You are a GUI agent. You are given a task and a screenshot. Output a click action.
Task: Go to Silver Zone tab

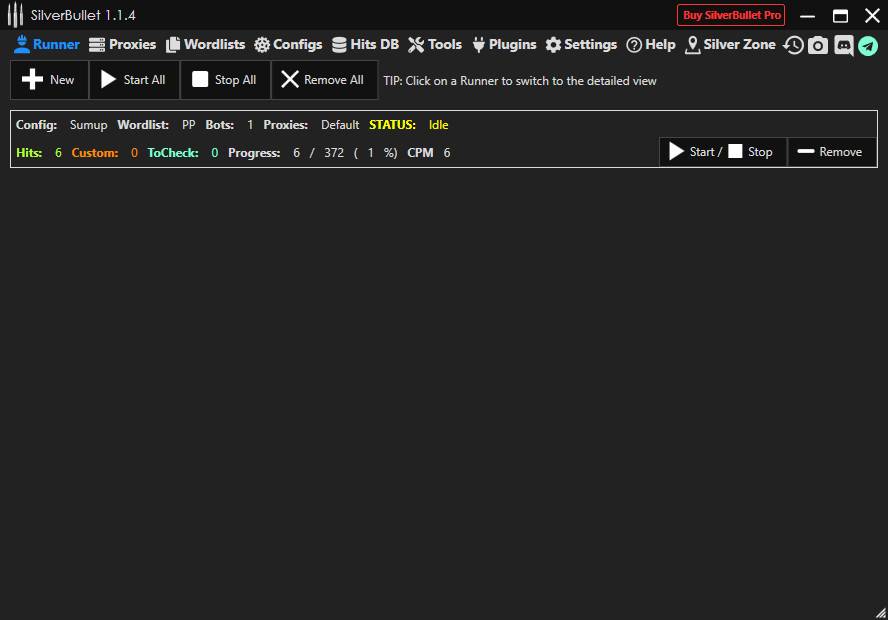pos(730,44)
